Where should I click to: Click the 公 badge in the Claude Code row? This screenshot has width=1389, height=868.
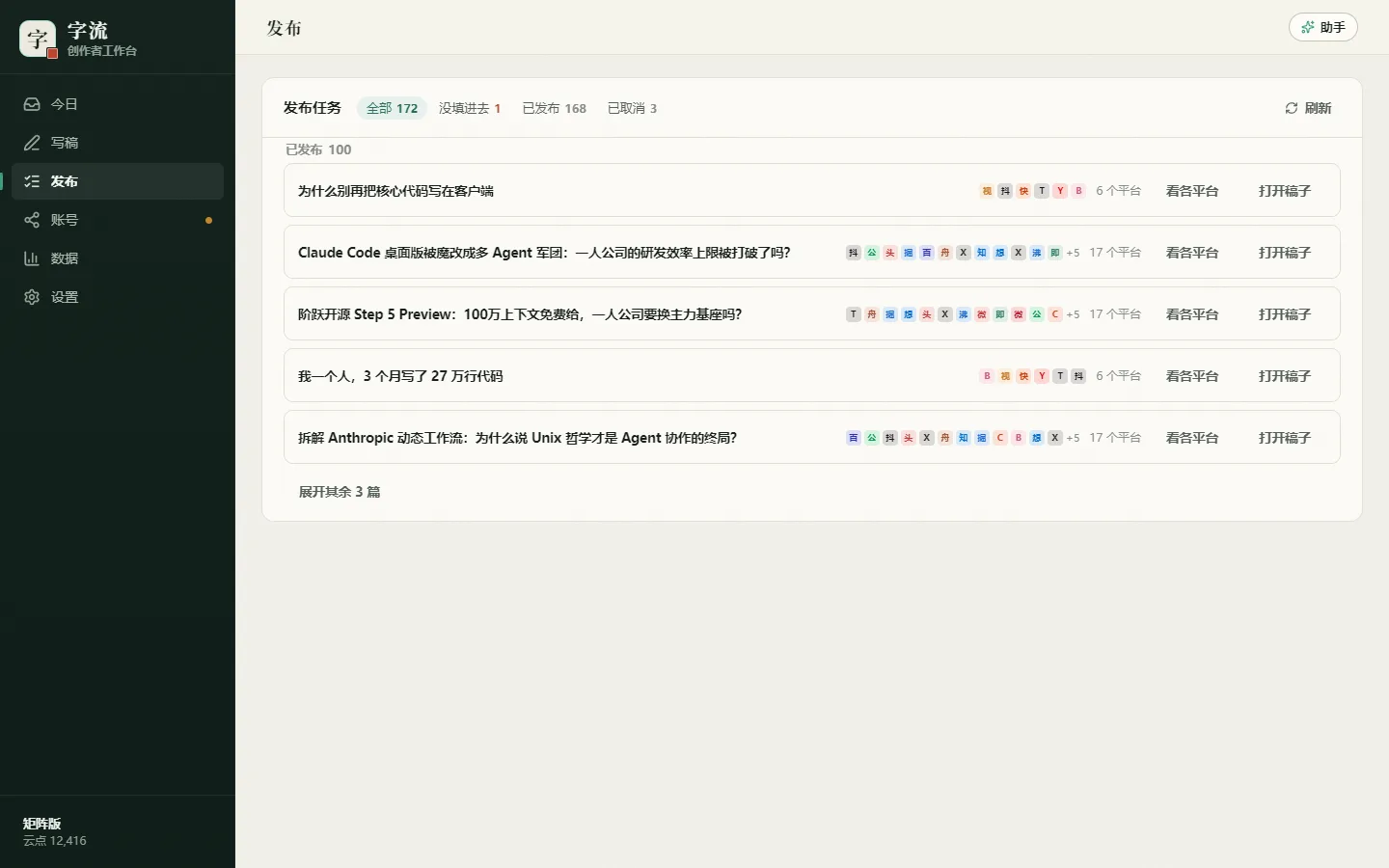(872, 253)
